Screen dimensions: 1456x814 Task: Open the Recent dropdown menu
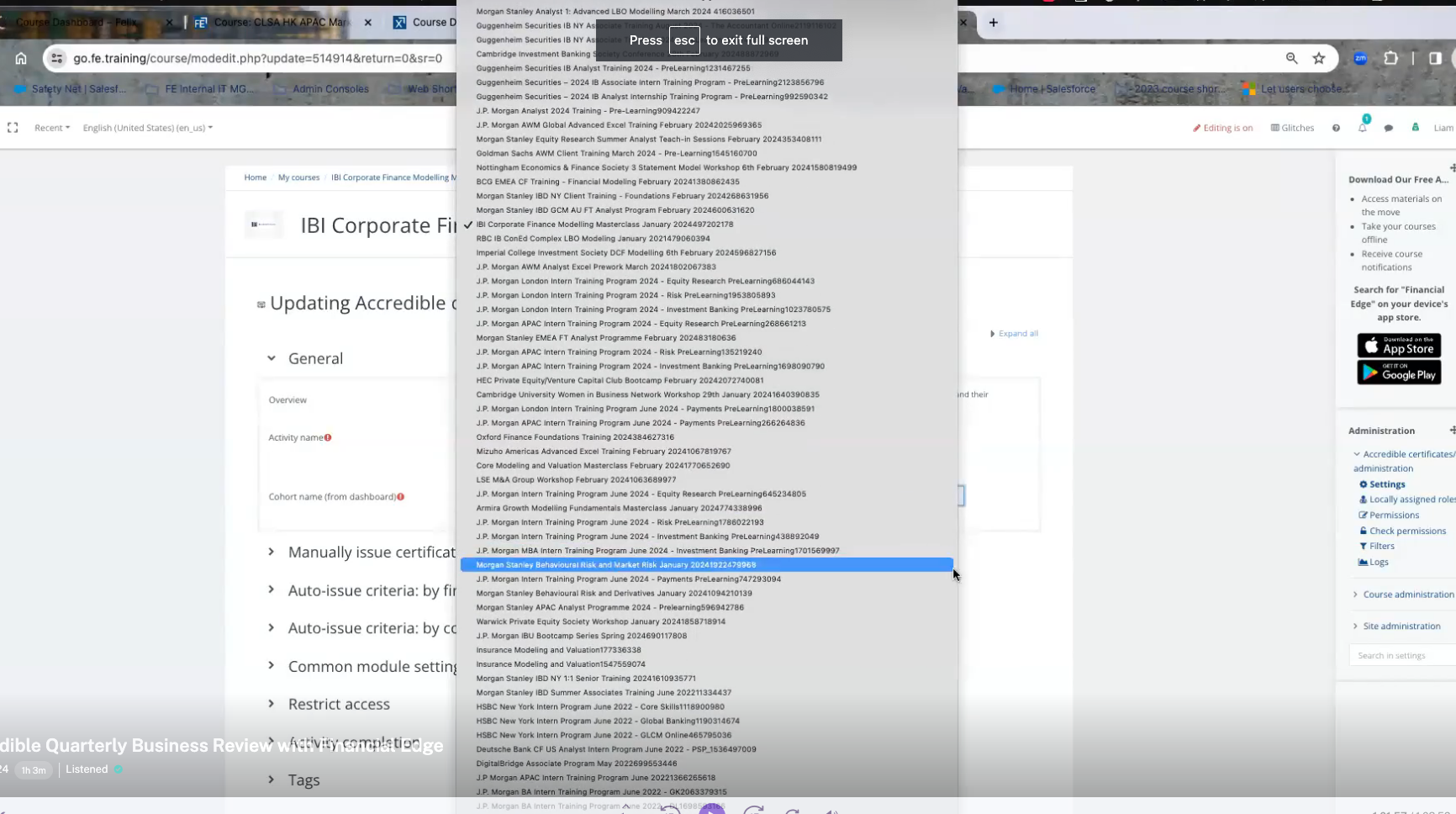pyautogui.click(x=51, y=128)
